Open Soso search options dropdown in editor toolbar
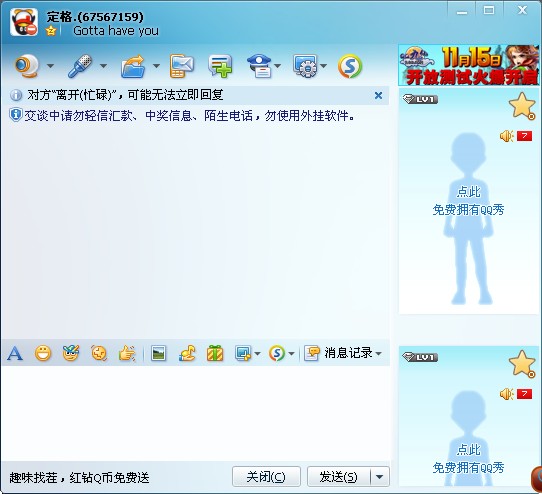This screenshot has height=494, width=542. pyautogui.click(x=291, y=353)
